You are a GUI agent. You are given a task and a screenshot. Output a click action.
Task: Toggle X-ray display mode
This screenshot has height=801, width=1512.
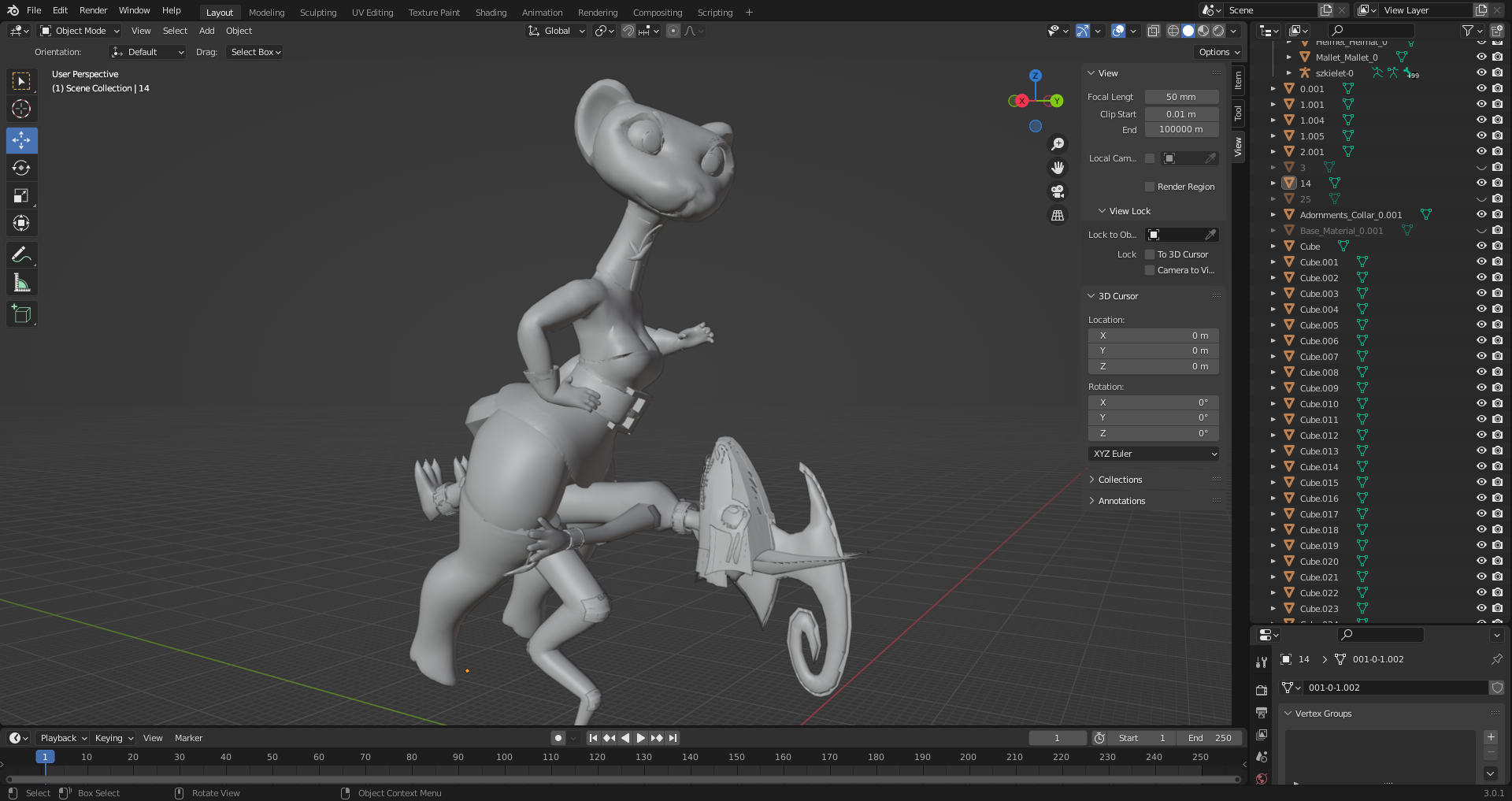coord(1153,31)
